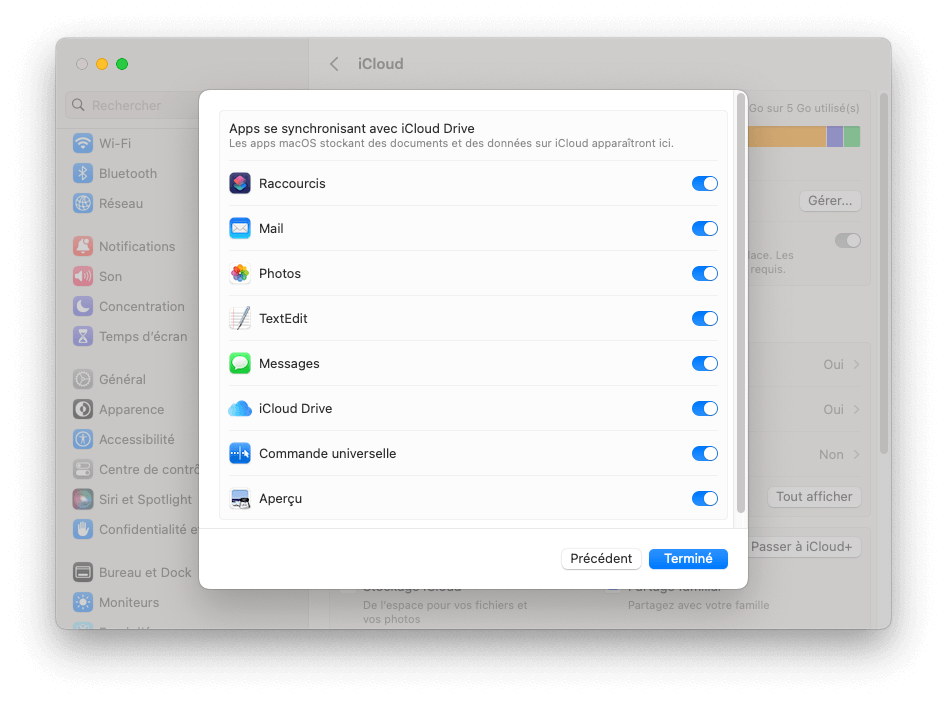Click the main window's vertical scrollbar
The width and height of the screenshot is (947, 703).
tap(884, 273)
